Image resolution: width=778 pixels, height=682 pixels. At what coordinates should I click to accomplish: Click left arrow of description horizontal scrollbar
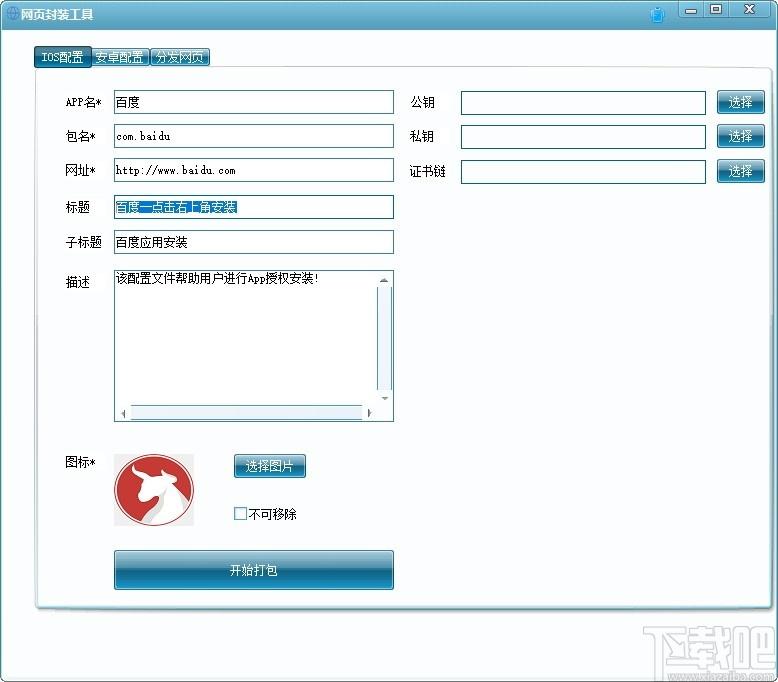pyautogui.click(x=123, y=413)
